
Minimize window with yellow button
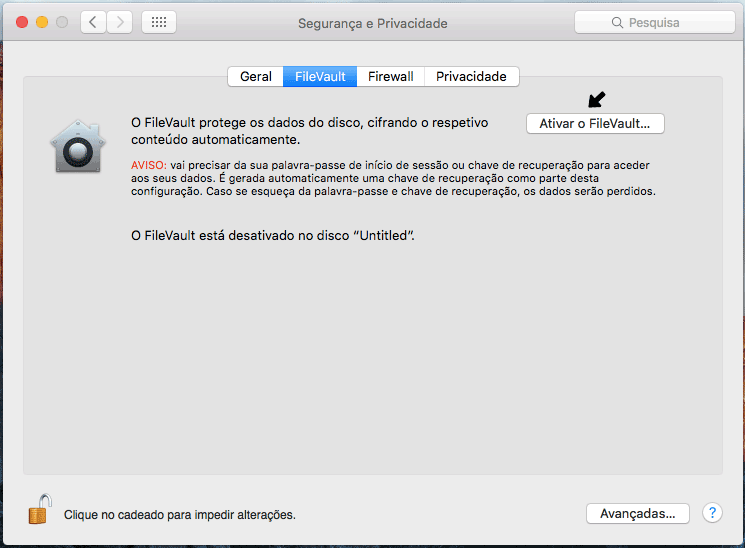point(42,22)
